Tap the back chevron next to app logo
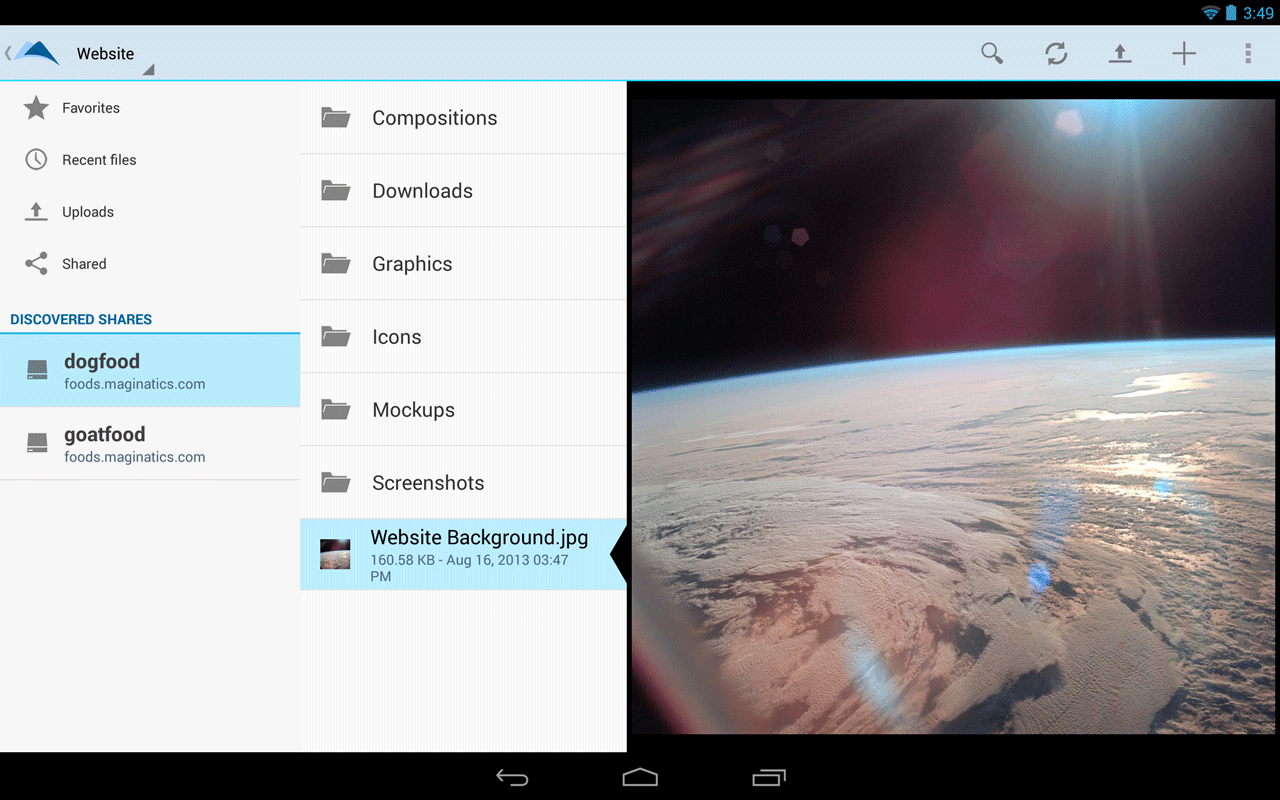The height and width of the screenshot is (800, 1280). 8,53
